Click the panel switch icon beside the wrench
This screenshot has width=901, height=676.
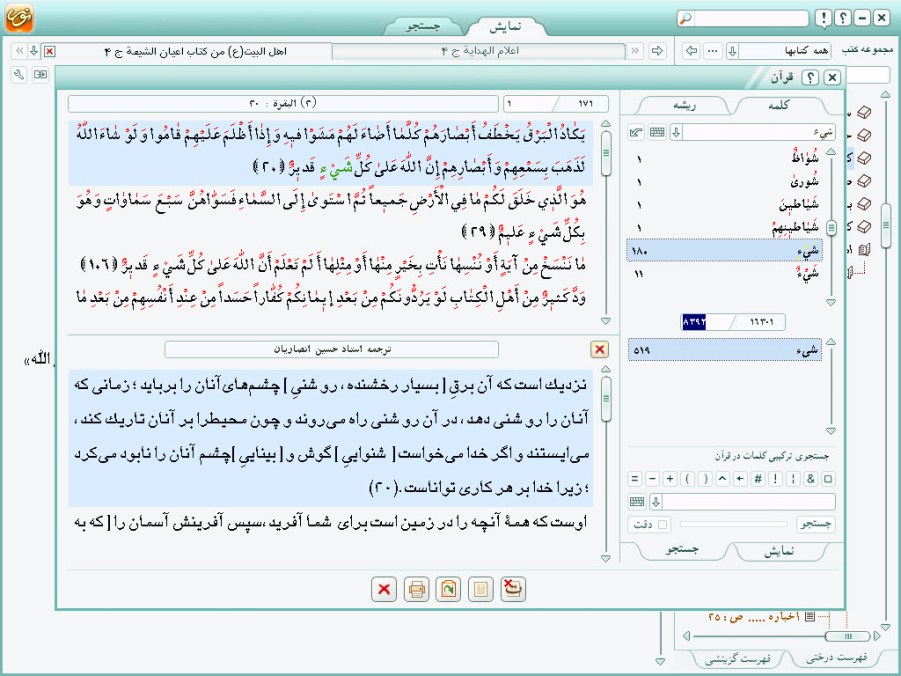(x=40, y=74)
